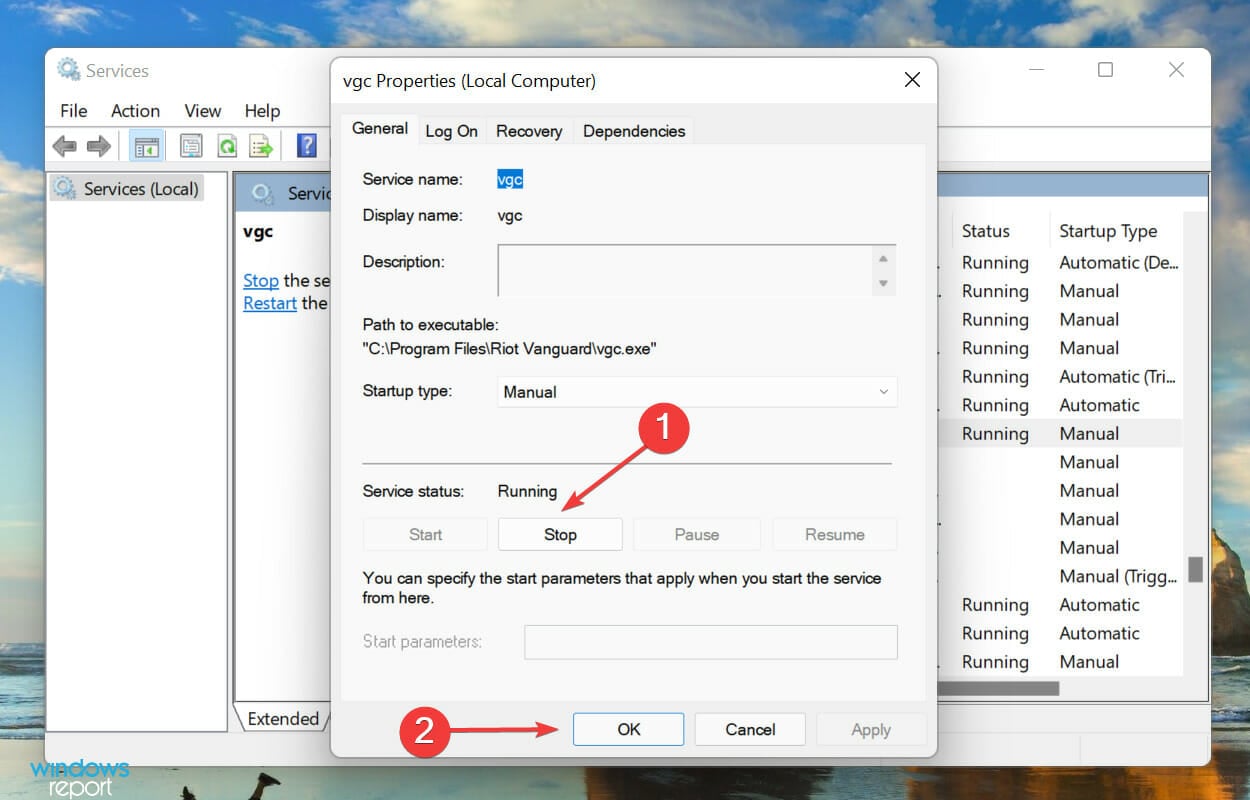This screenshot has height=800, width=1250.
Task: Open the View menu
Action: [203, 111]
